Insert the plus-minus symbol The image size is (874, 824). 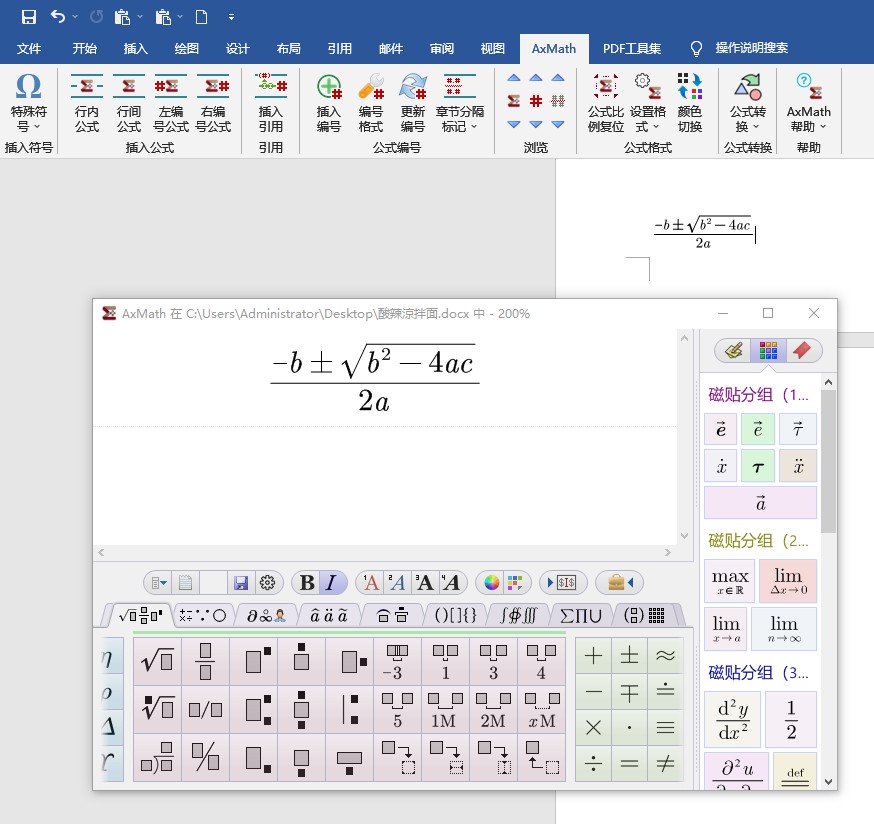[629, 656]
